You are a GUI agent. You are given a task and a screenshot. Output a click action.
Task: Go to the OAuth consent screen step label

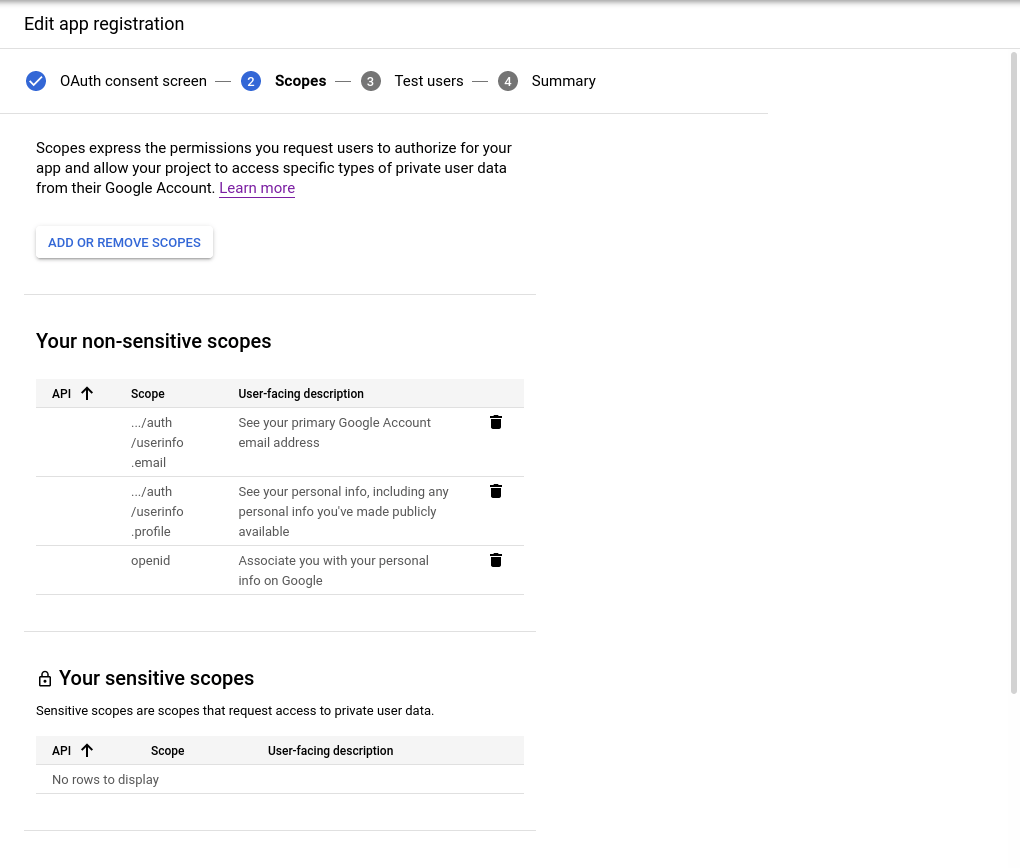(x=133, y=81)
